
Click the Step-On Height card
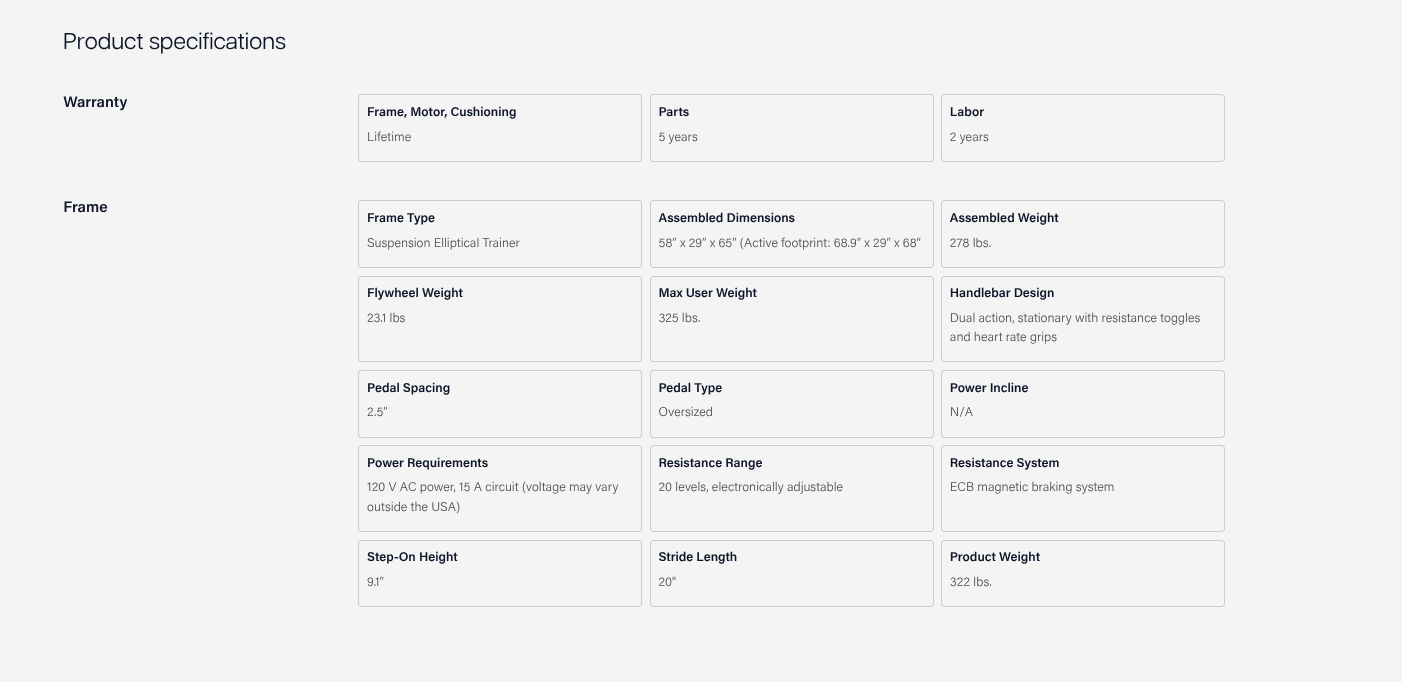tap(499, 573)
